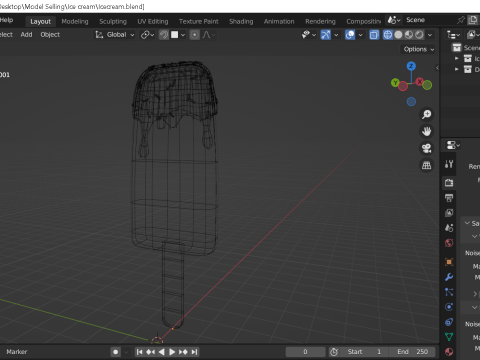This screenshot has width=480, height=360.
Task: Toggle viewport gizmos display
Action: 326,35
